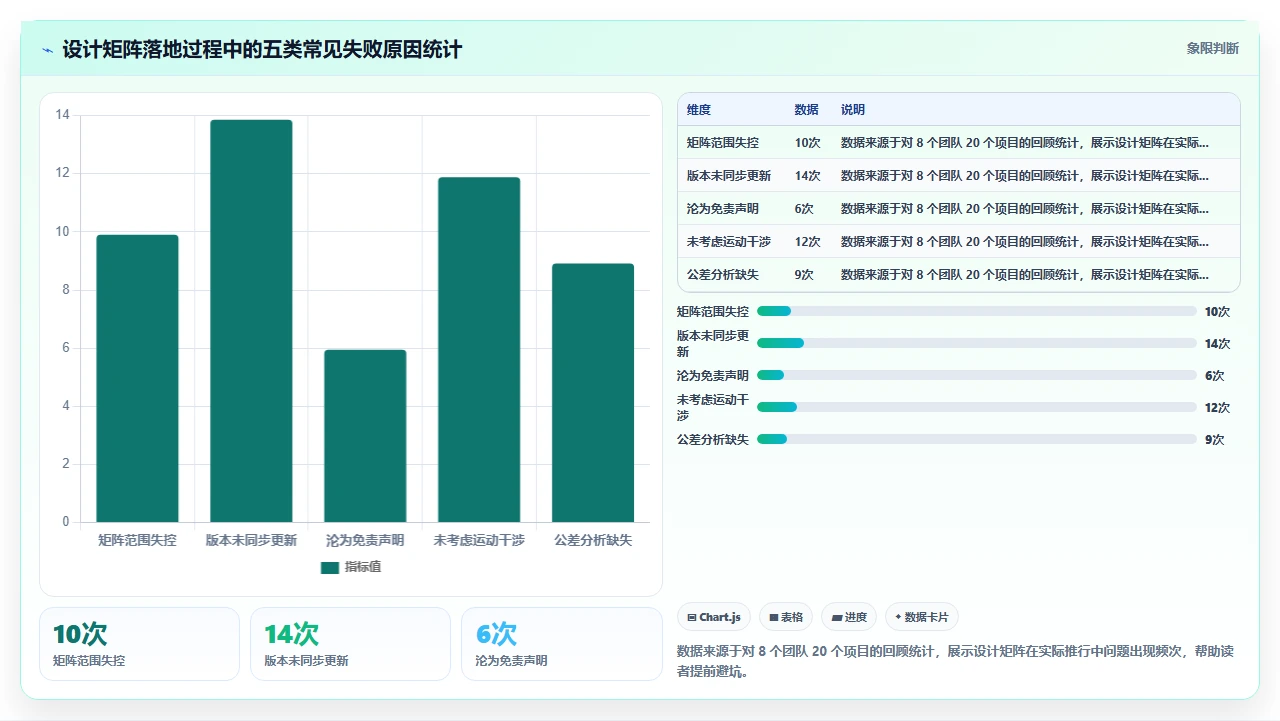Click the 沦为免责声明 bar in chart
1280x721 pixels.
click(x=365, y=436)
